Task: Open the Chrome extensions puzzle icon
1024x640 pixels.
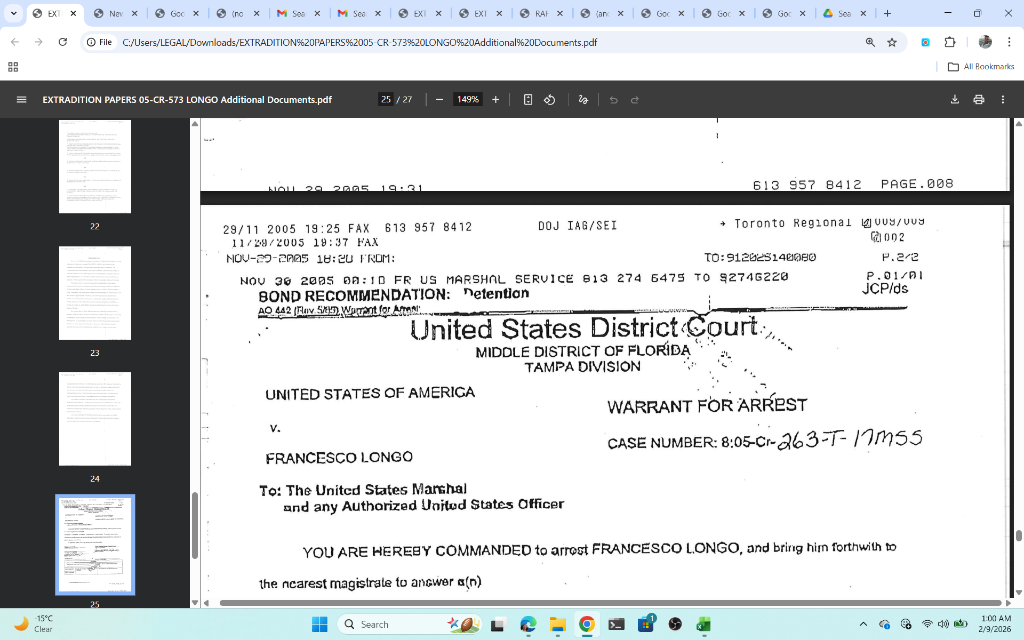Action: tap(948, 42)
